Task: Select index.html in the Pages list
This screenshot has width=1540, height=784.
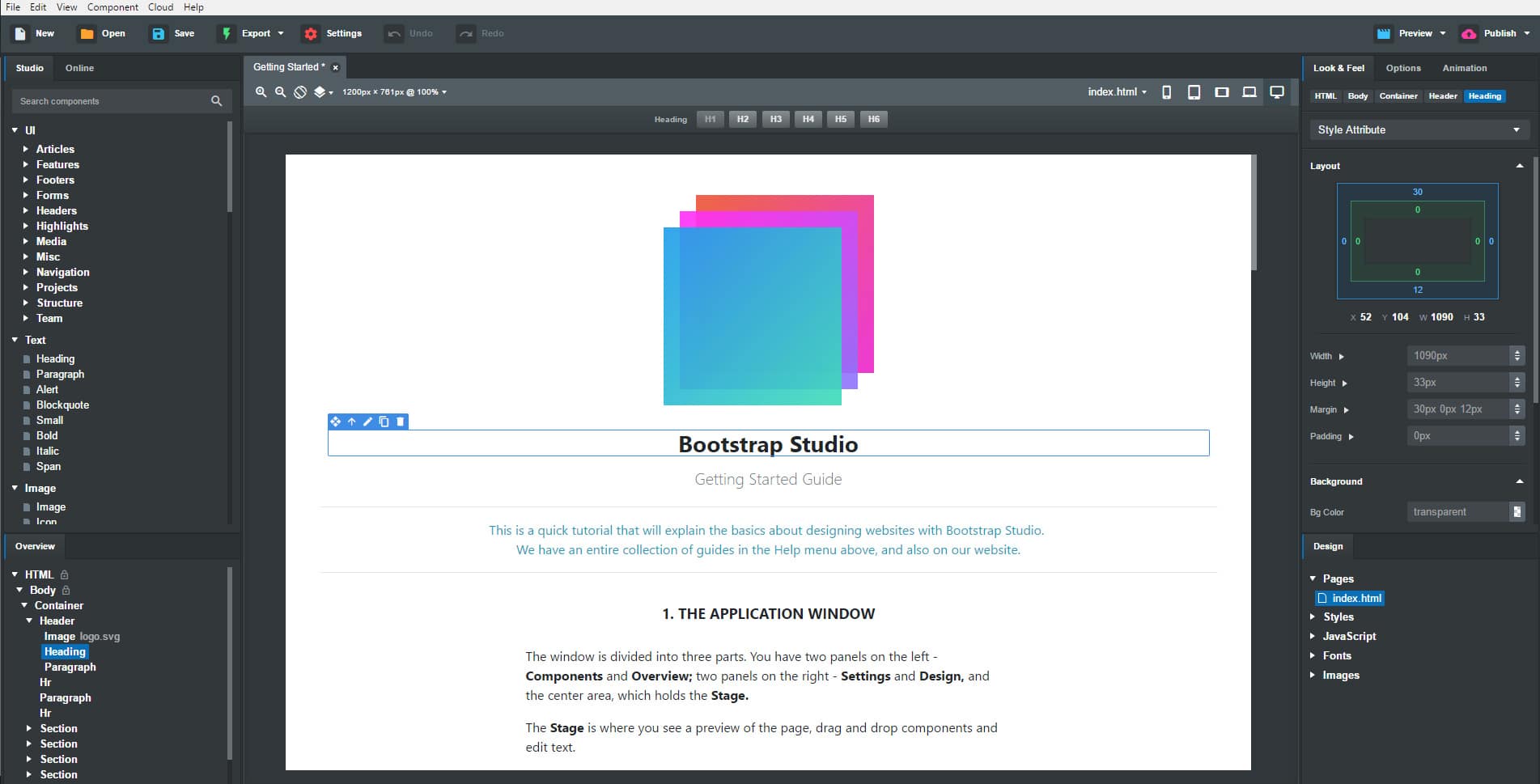Action: click(x=1350, y=599)
